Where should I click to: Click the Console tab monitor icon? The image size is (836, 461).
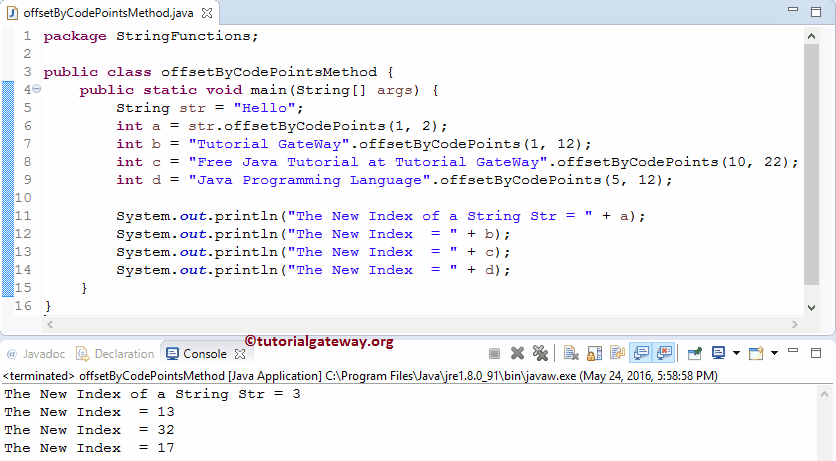point(172,354)
